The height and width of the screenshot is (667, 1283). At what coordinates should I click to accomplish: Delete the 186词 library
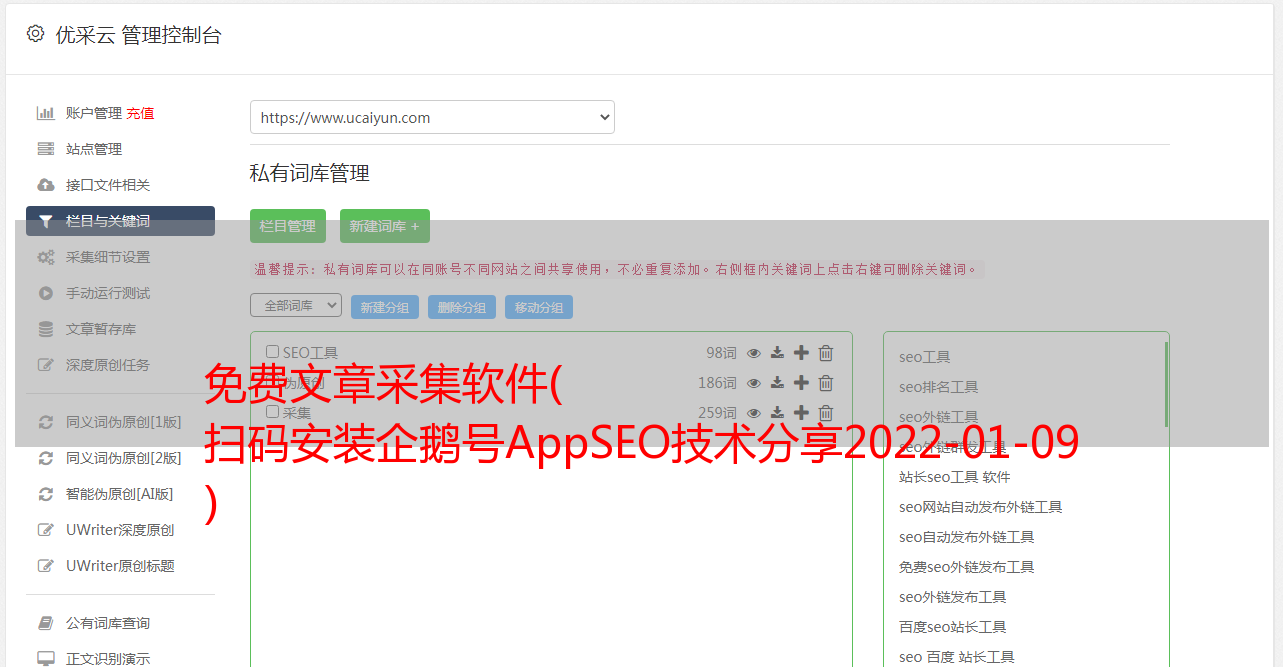click(x=826, y=383)
